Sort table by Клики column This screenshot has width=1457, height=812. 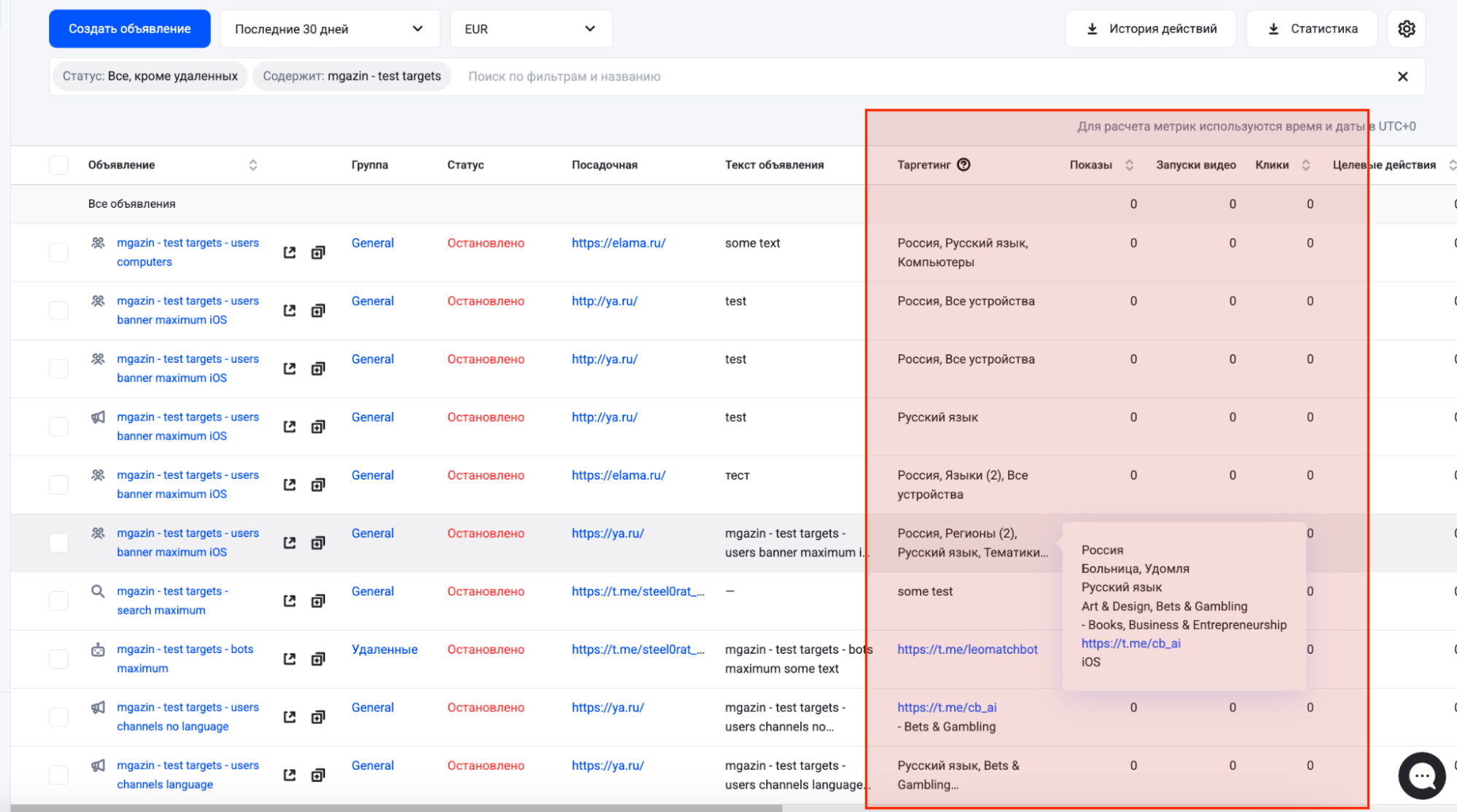click(1305, 165)
